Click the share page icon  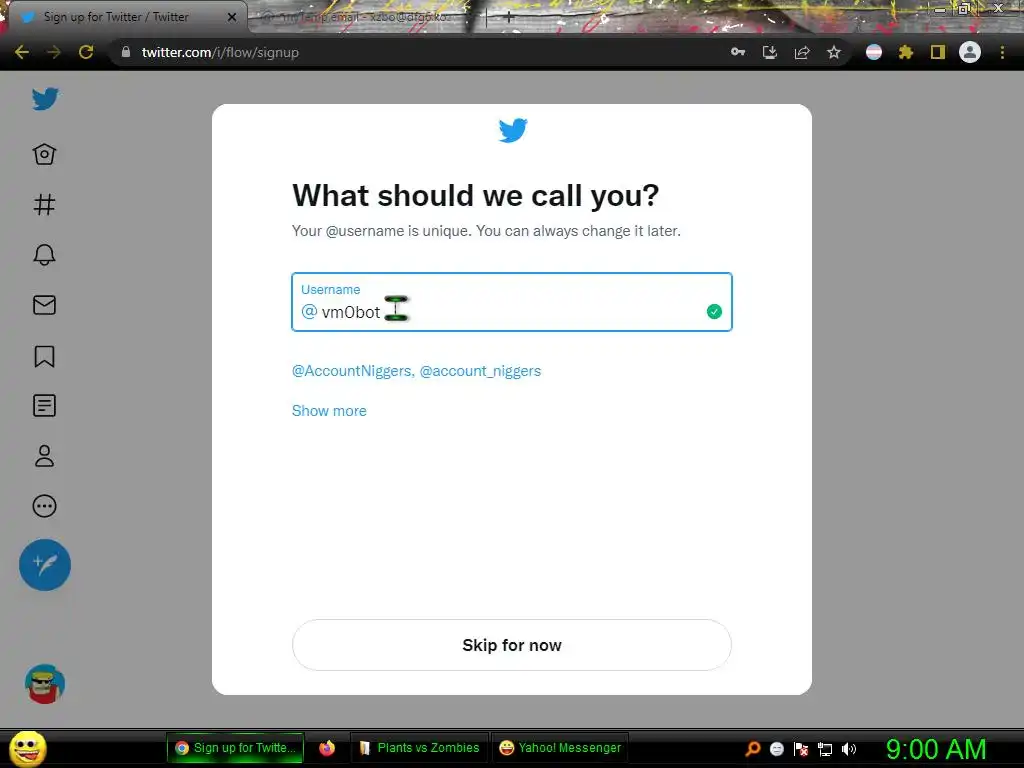click(802, 52)
